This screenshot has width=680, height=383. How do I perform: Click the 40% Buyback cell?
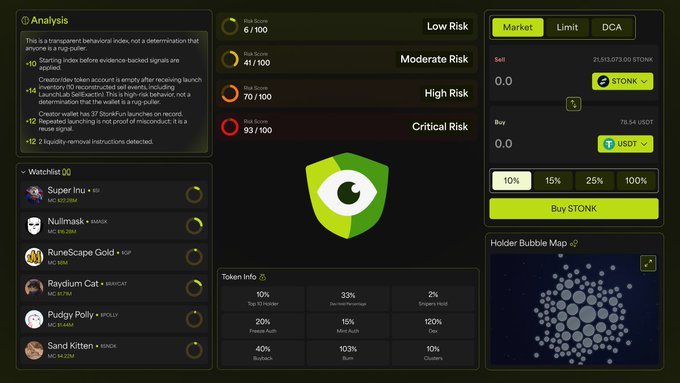coord(263,353)
